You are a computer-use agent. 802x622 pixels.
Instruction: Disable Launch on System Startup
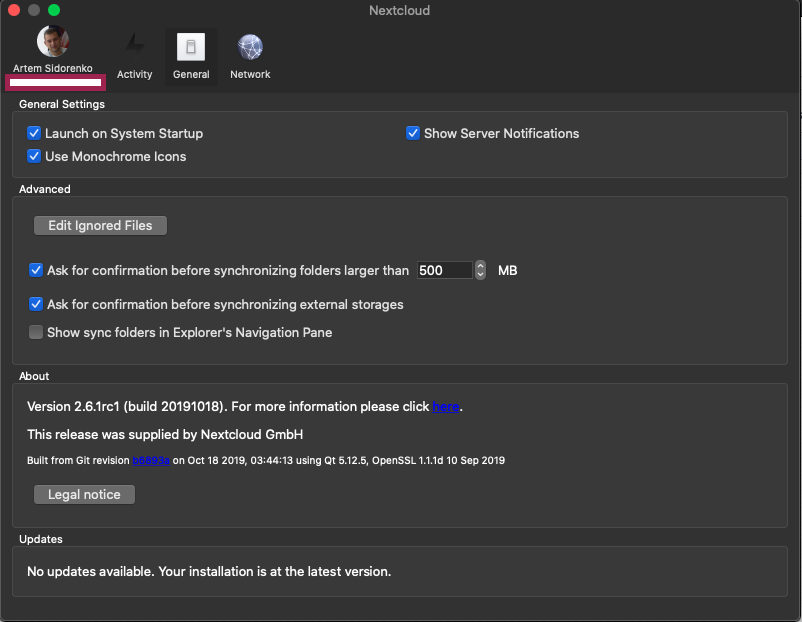(x=34, y=132)
